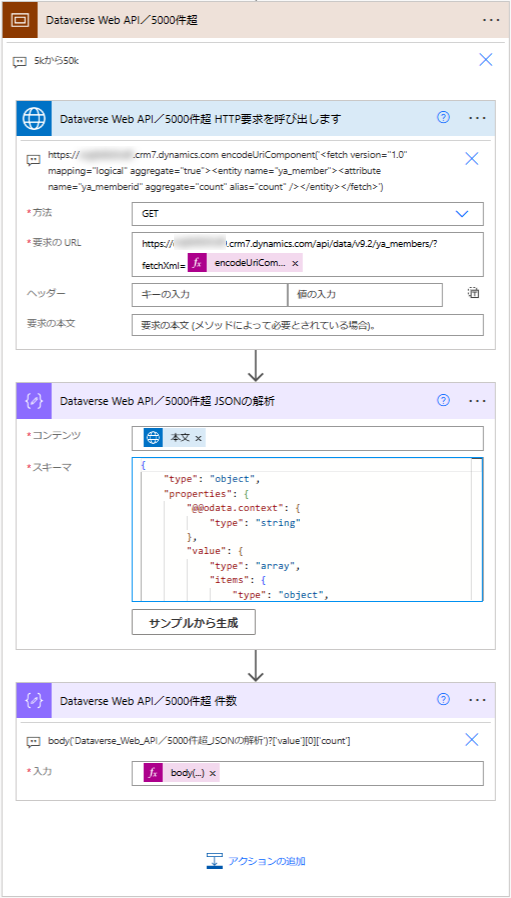Click アクションの追加 link
This screenshot has width=511, height=898.
pos(256,860)
